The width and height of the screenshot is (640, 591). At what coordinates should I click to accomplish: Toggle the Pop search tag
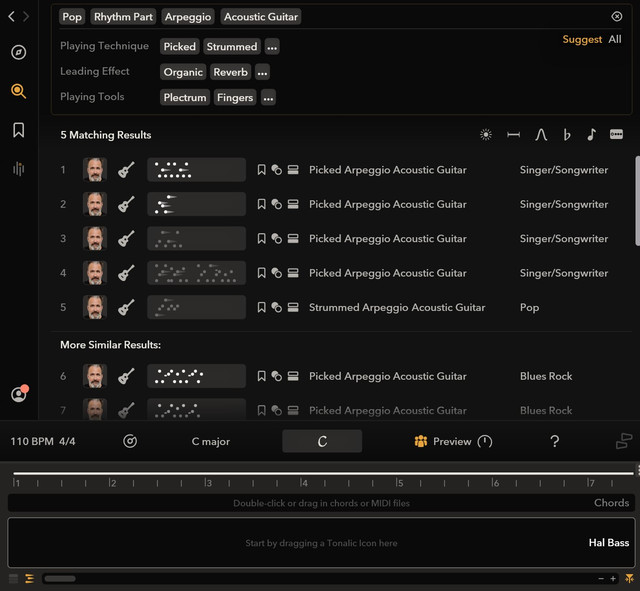[72, 17]
